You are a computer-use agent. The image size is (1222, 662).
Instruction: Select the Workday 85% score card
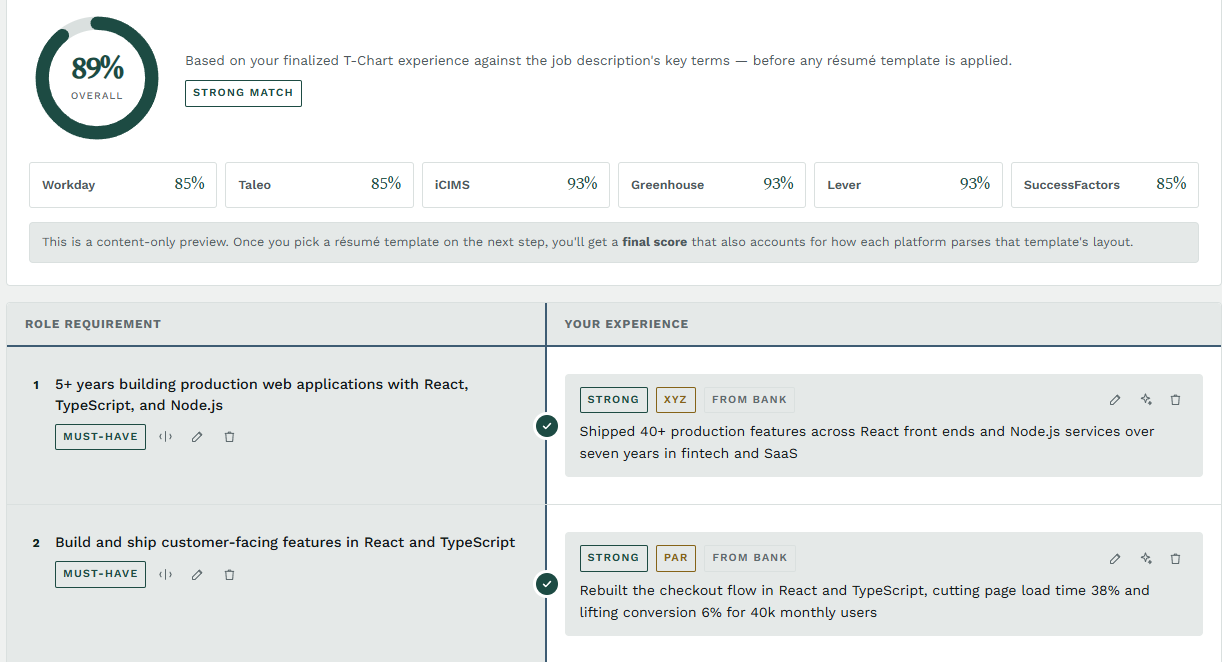[x=123, y=185]
